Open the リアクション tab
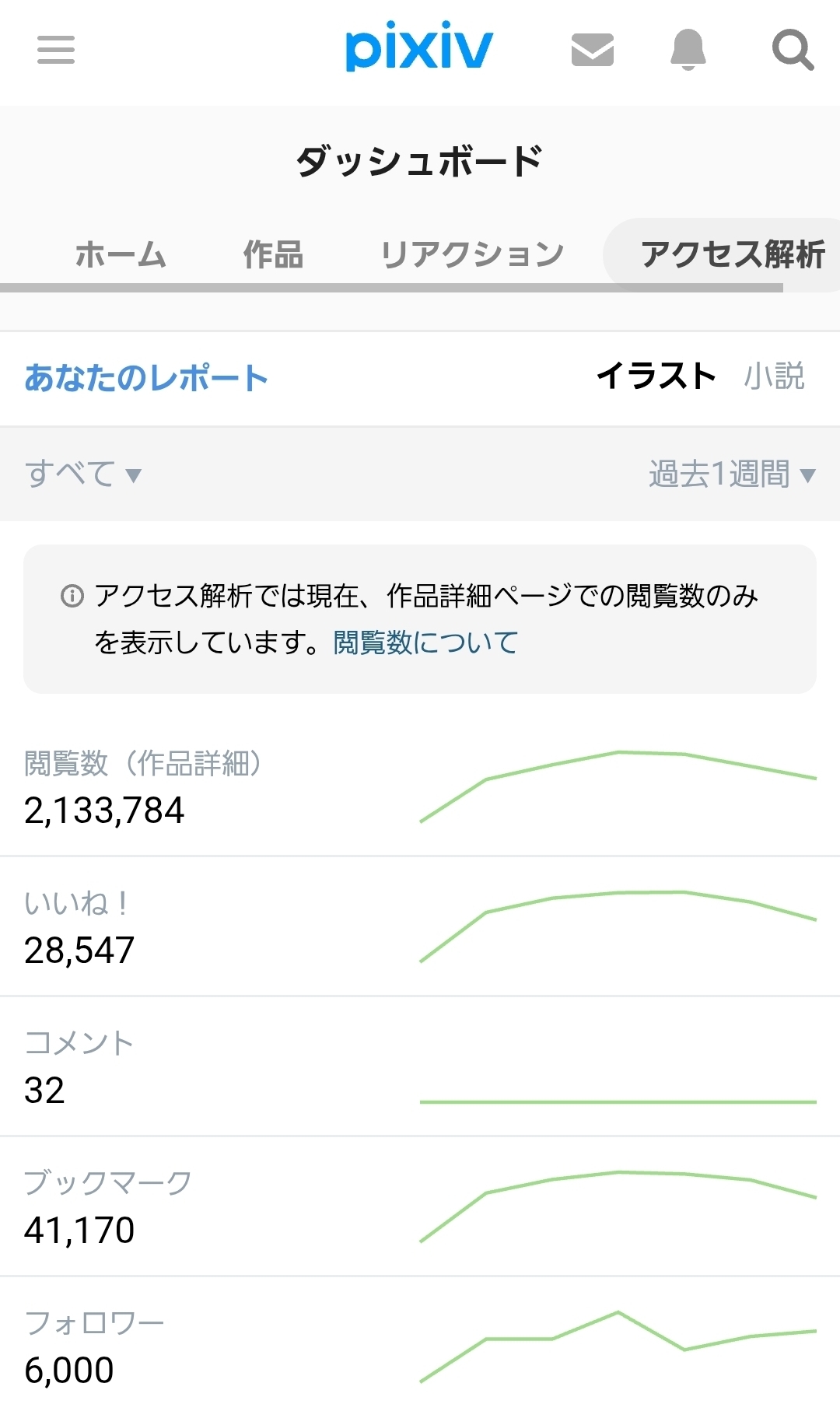Screen dimensions: 840x1411 (x=472, y=254)
